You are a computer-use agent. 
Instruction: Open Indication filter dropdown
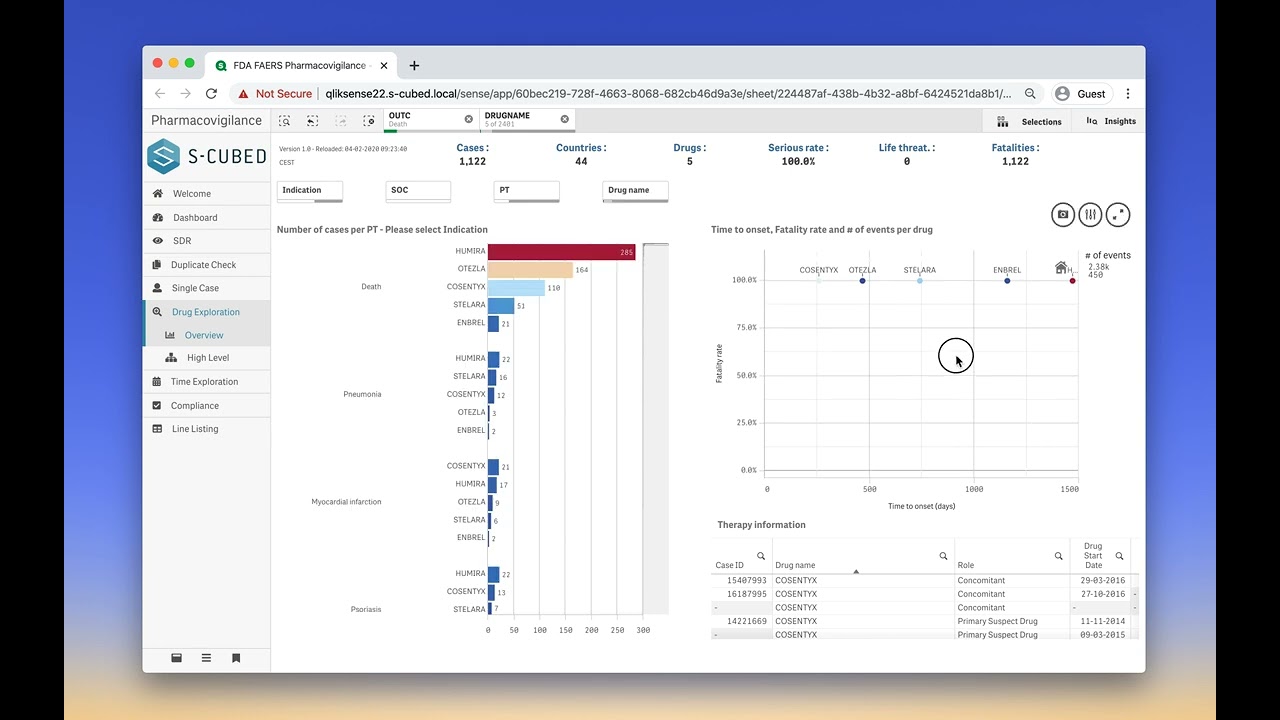point(310,191)
